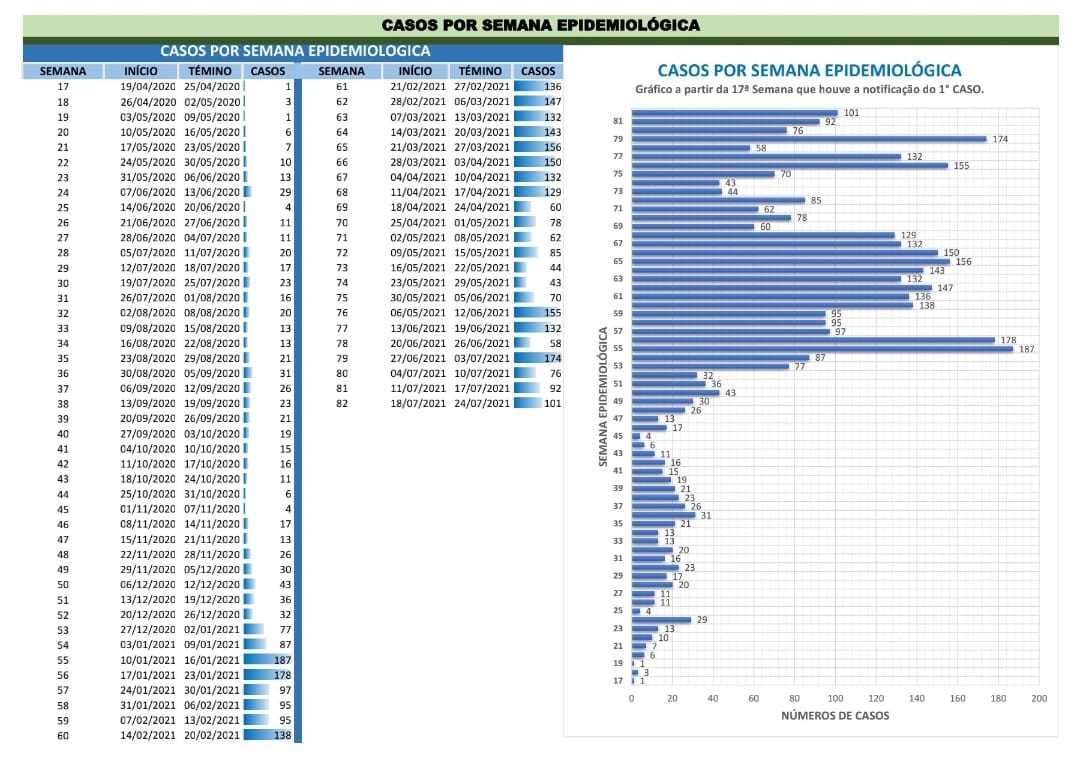Viewport: 1080px width, 762px height.
Task: Click the end date 24/07/2021 cell
Action: (481, 403)
